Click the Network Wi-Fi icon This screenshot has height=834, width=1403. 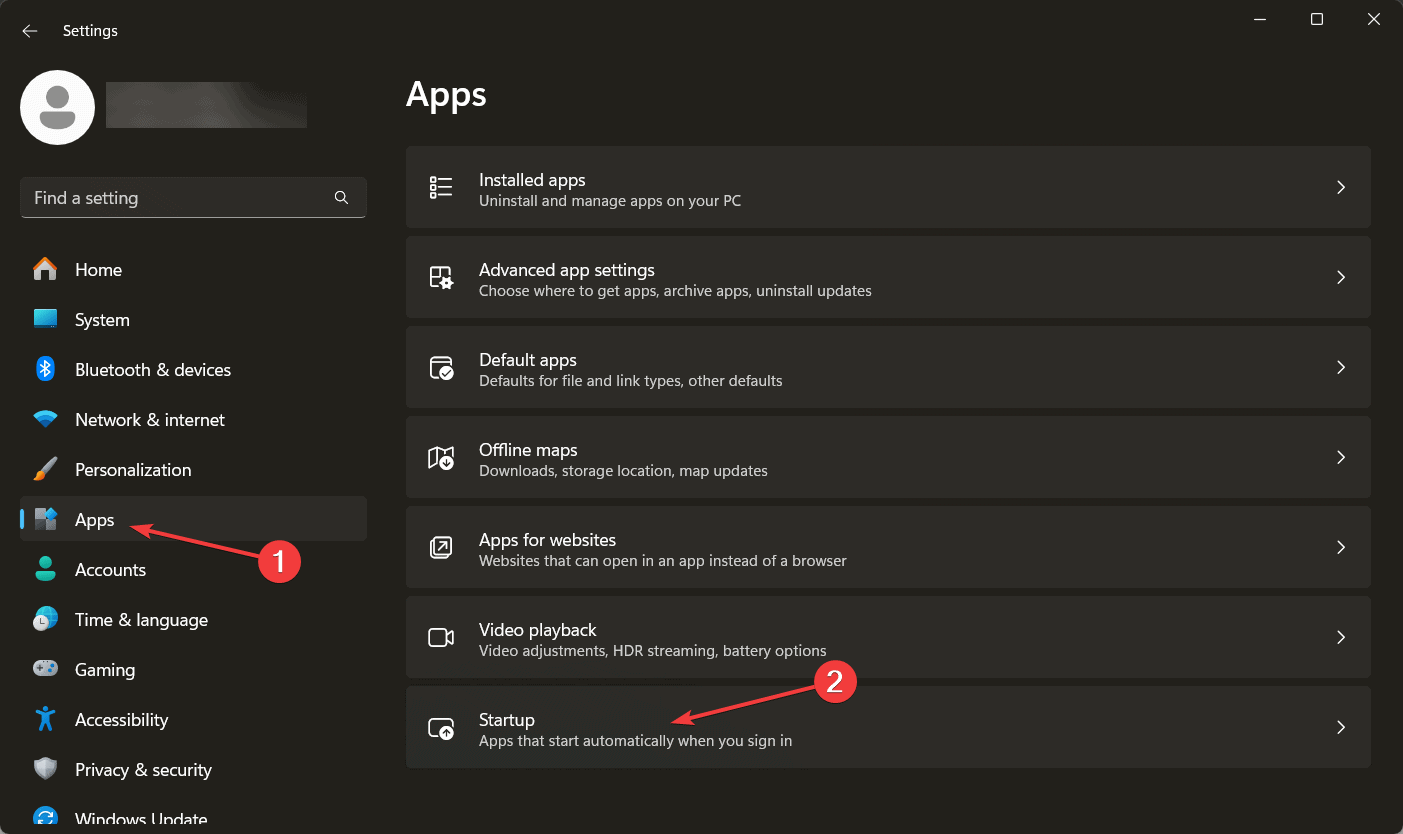click(x=45, y=420)
